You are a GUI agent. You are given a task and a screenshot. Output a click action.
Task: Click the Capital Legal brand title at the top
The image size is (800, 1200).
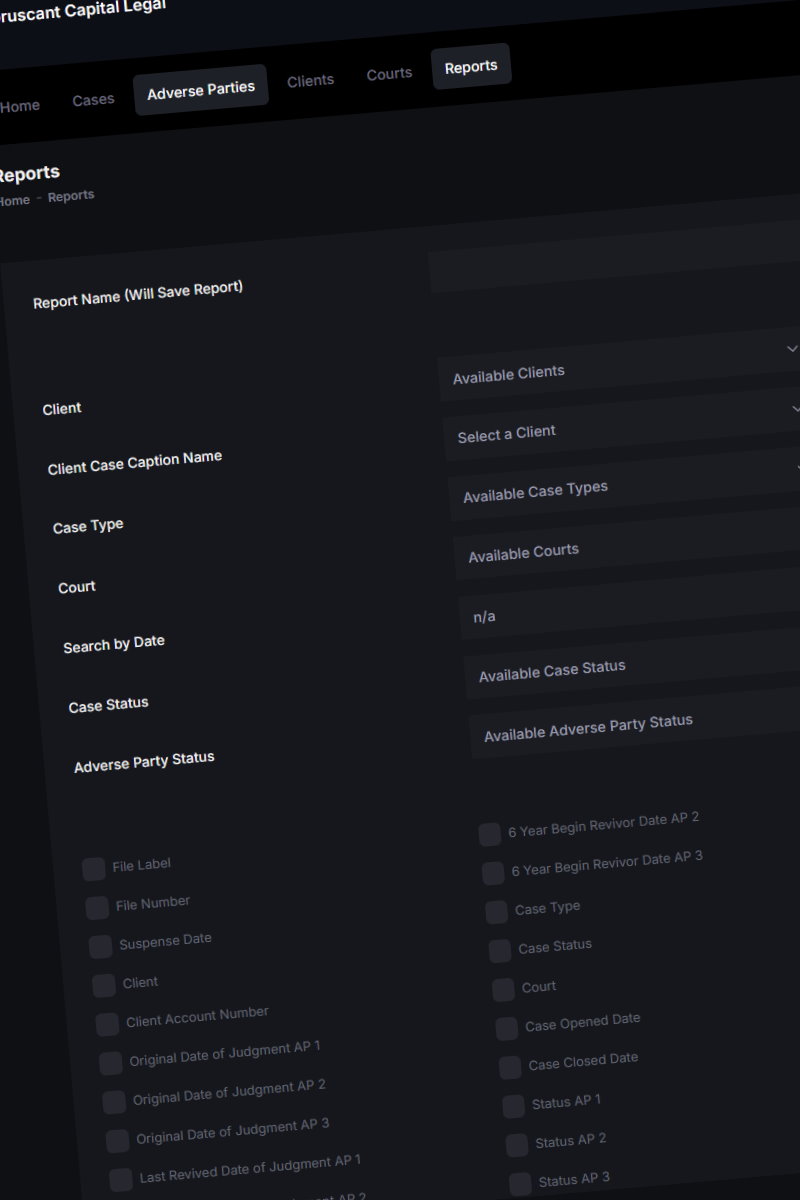83,12
